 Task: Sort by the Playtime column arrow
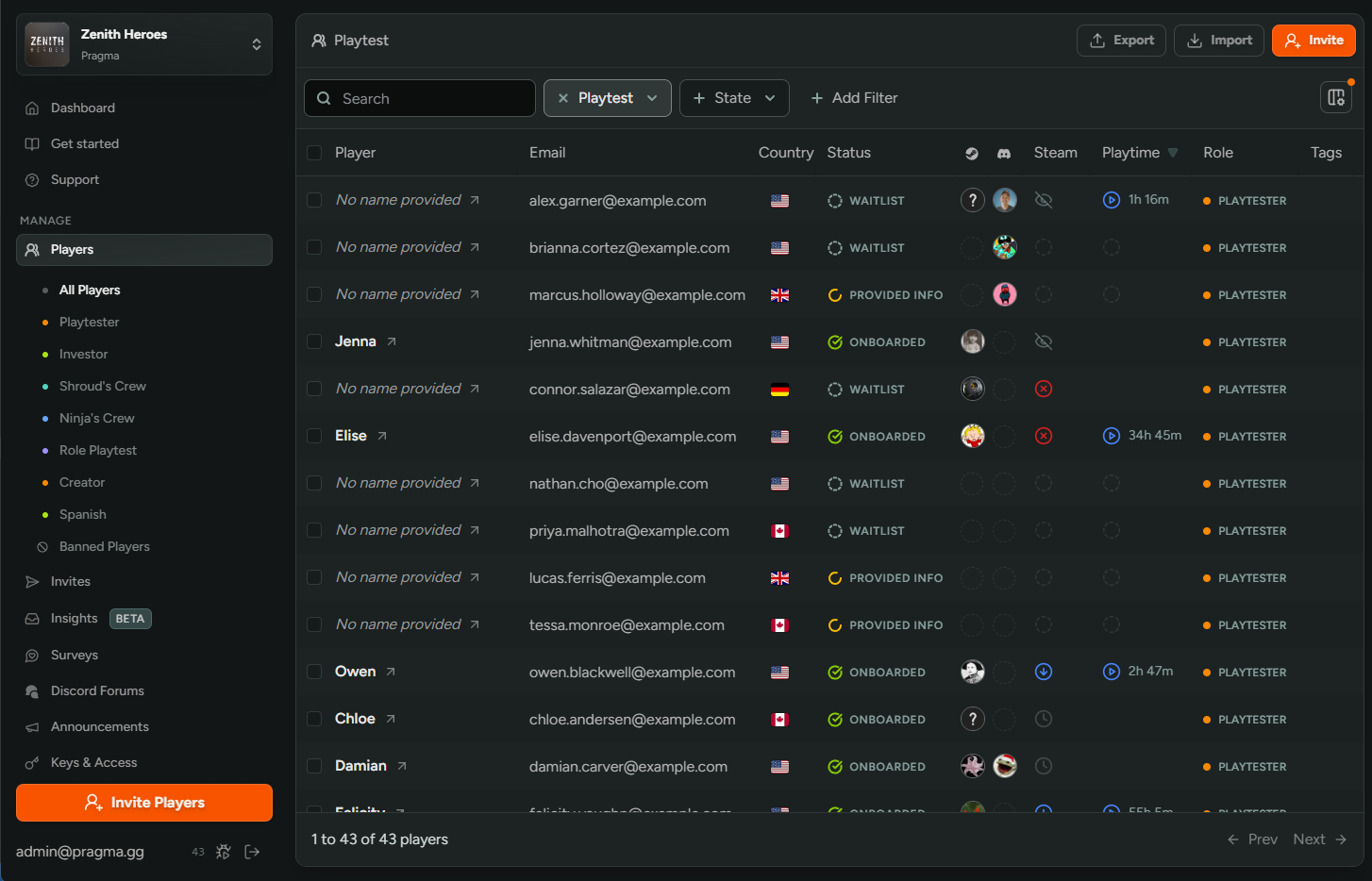point(1173,153)
